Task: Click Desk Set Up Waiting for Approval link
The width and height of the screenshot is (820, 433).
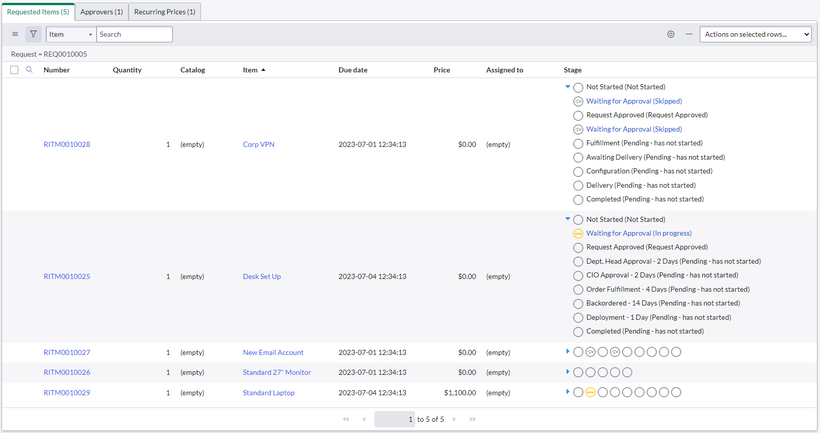Action: (639, 233)
